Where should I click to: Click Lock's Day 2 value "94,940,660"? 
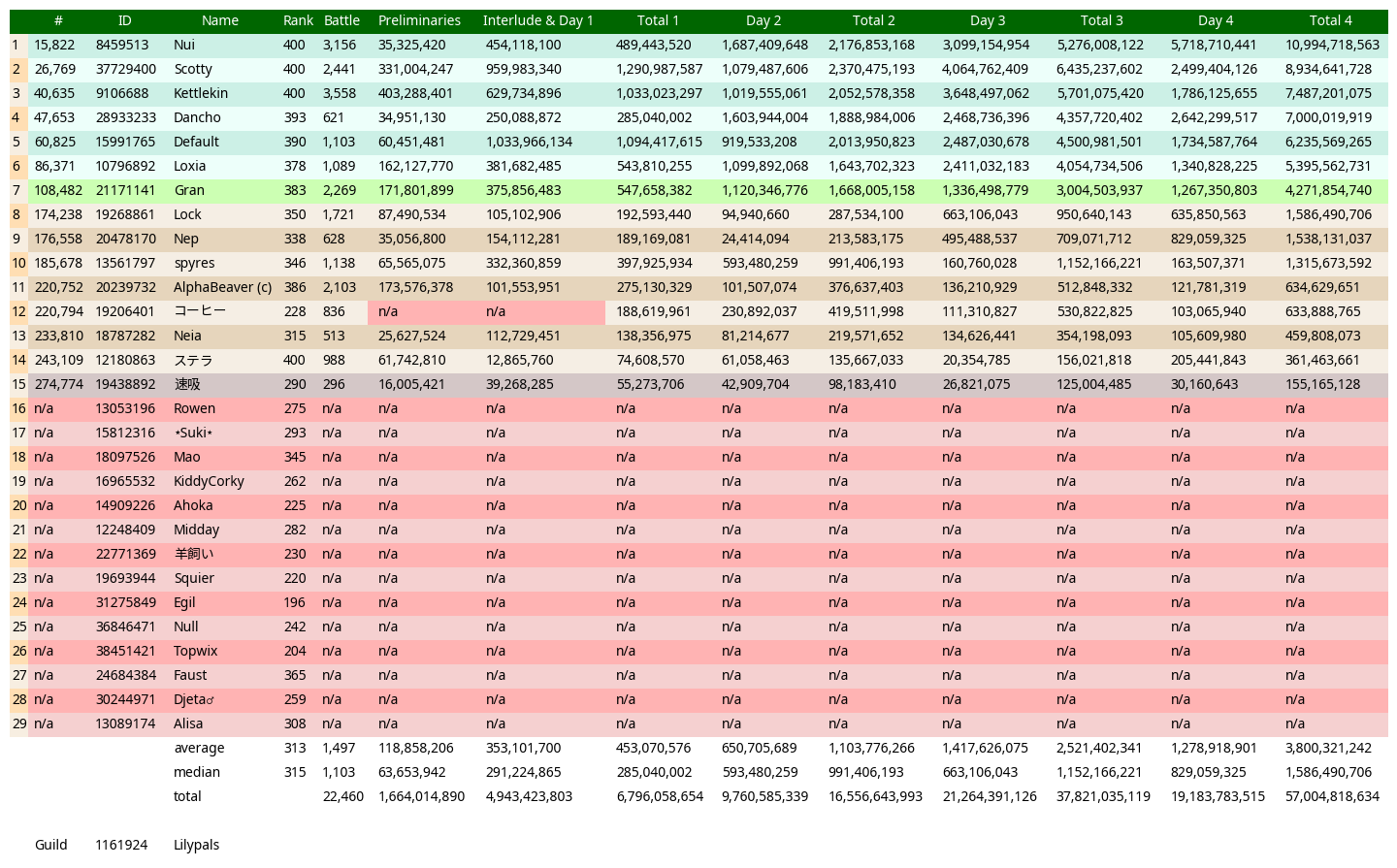point(756,214)
